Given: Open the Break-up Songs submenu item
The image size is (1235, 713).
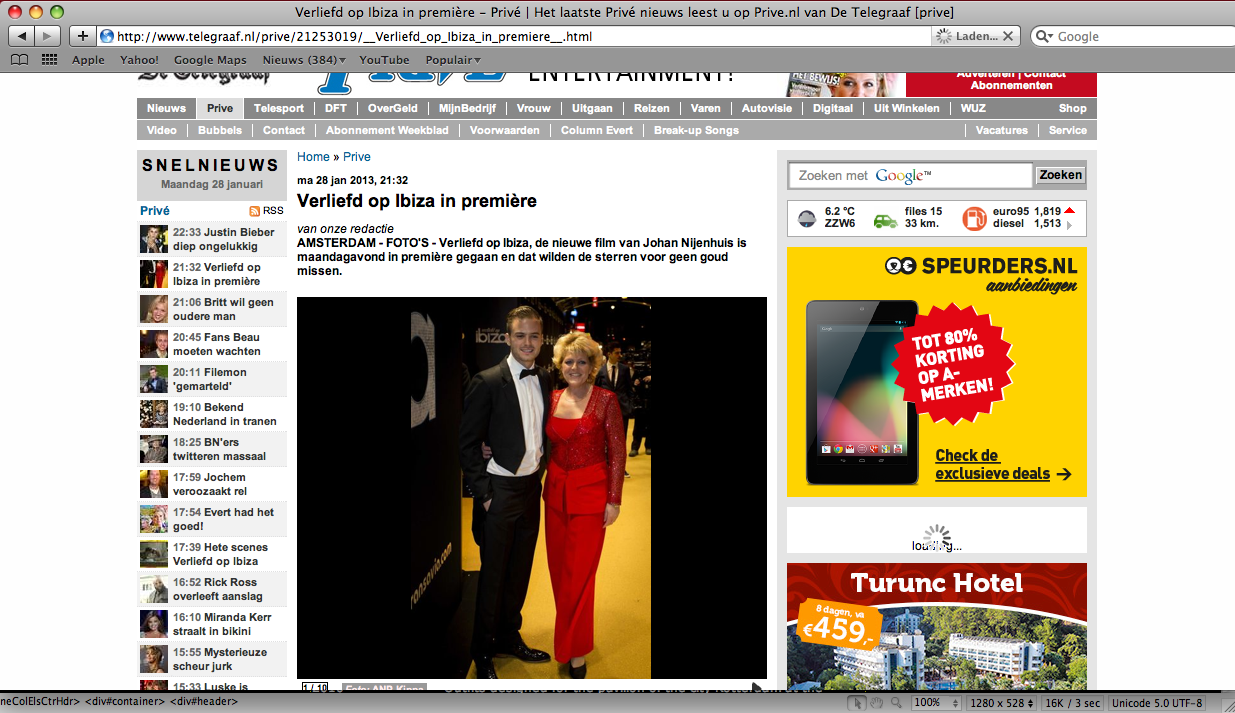Looking at the screenshot, I should pos(696,130).
